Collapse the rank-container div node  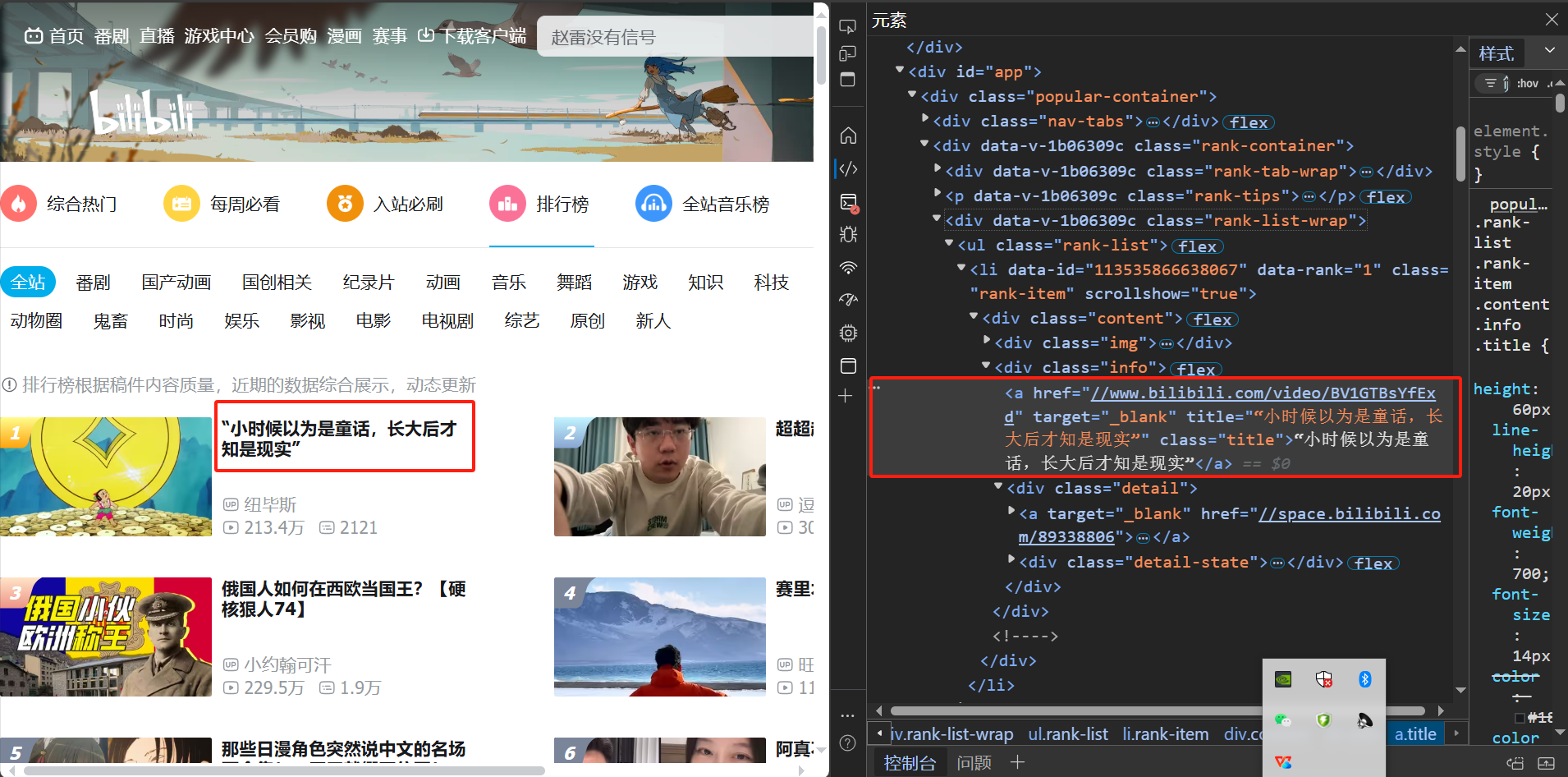[x=925, y=145]
